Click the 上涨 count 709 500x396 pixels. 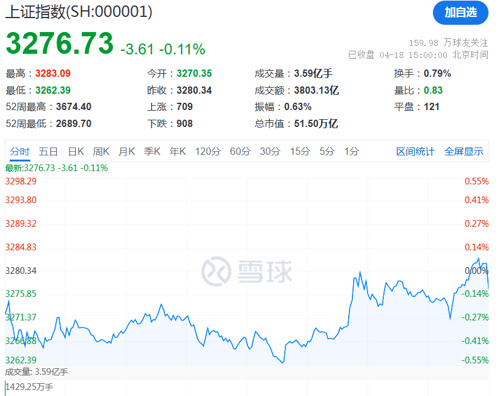(x=185, y=107)
